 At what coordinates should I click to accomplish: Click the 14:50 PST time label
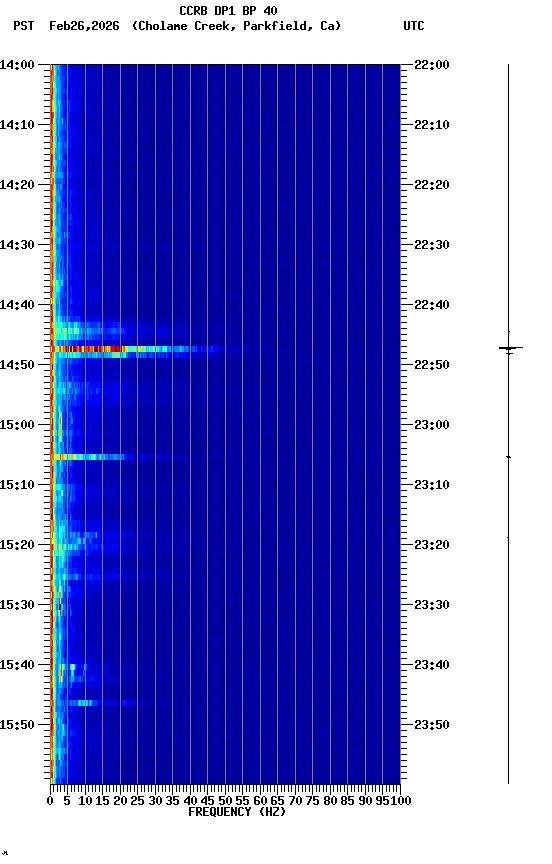tap(17, 365)
